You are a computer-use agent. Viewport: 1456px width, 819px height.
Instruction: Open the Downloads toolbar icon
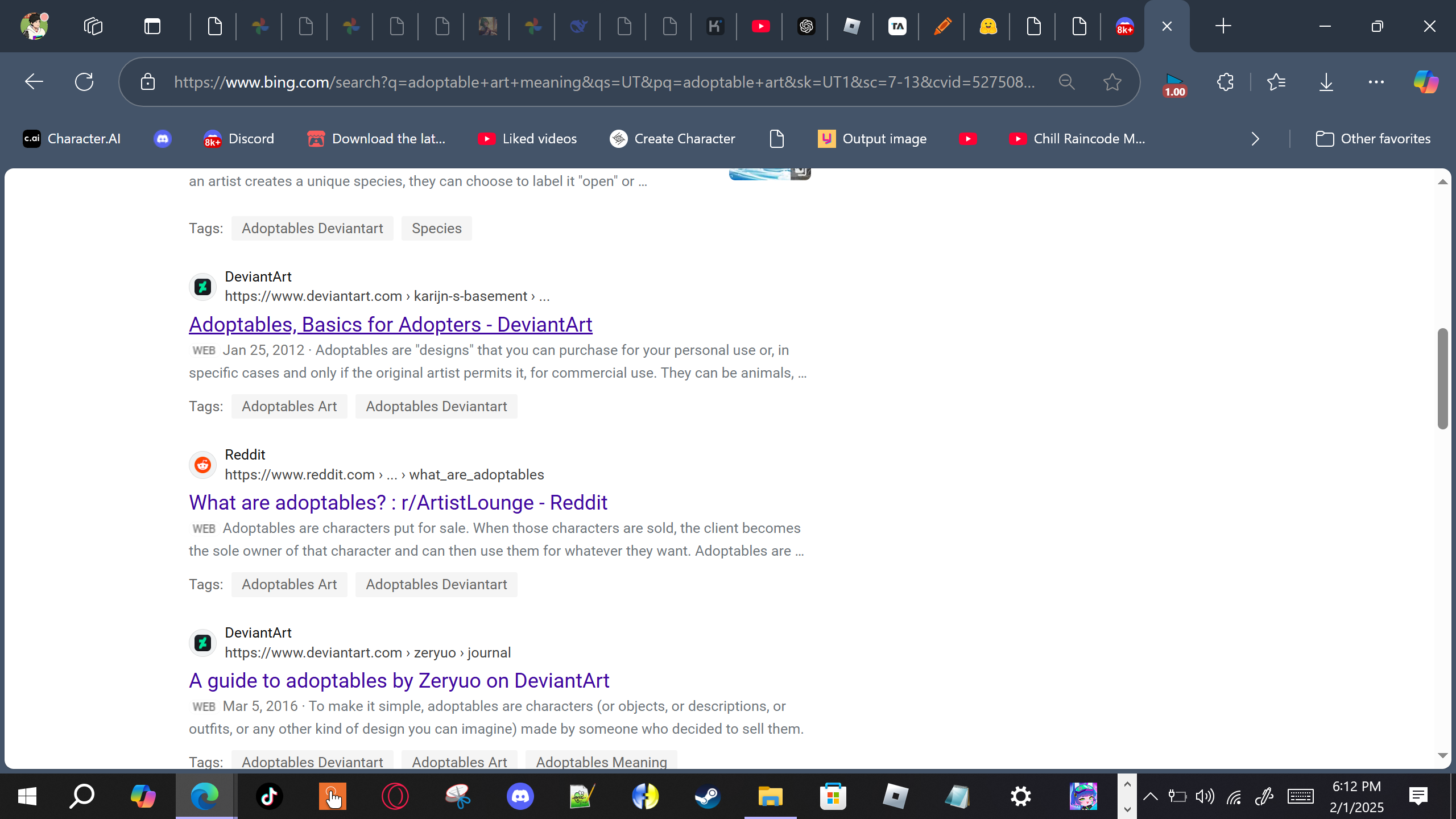pos(1326,82)
